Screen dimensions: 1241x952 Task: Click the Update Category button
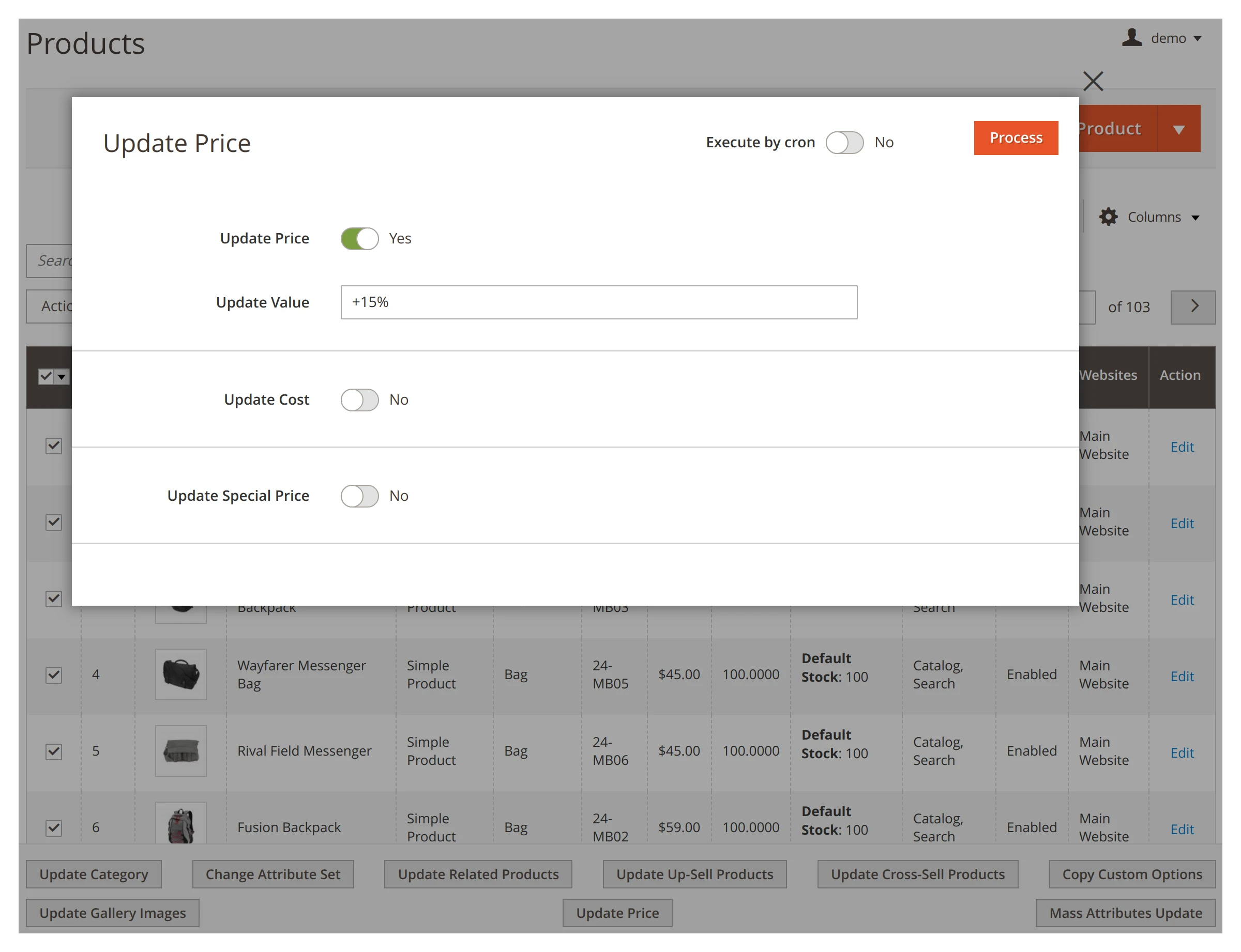[94, 874]
